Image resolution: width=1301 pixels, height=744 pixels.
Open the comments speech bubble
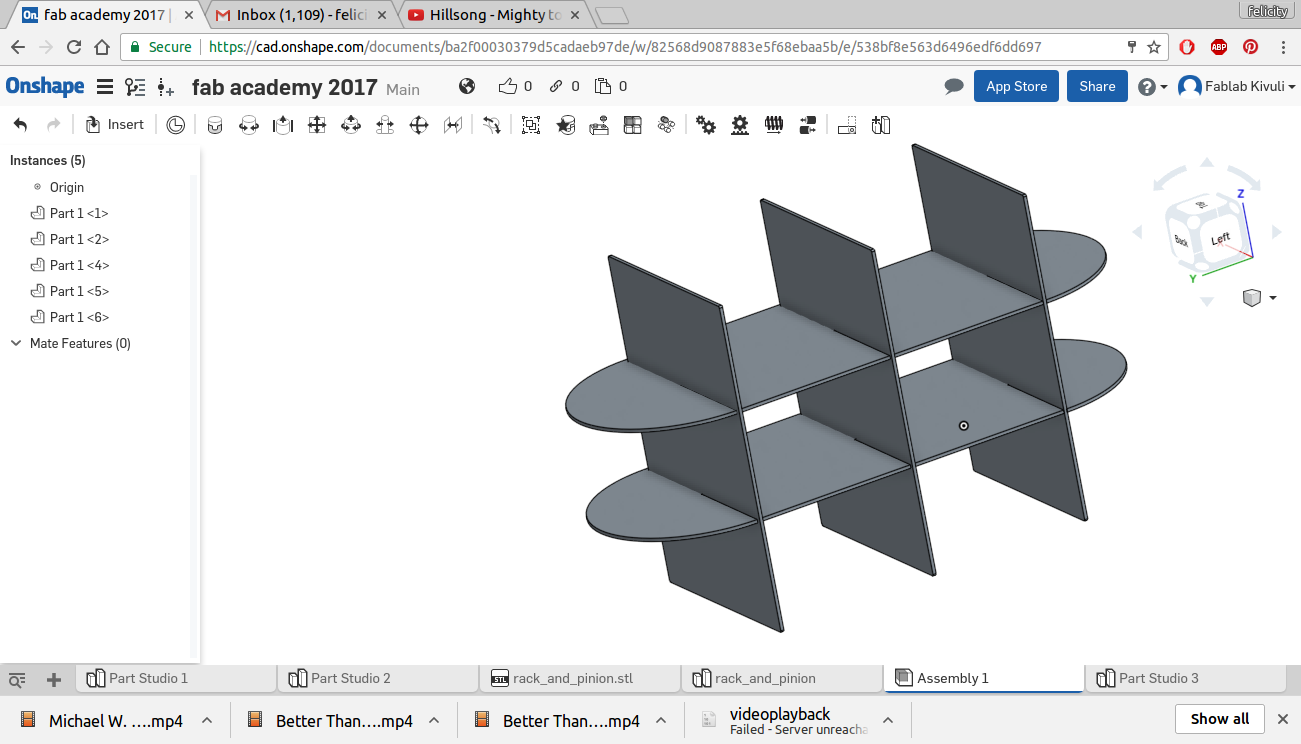pos(954,87)
